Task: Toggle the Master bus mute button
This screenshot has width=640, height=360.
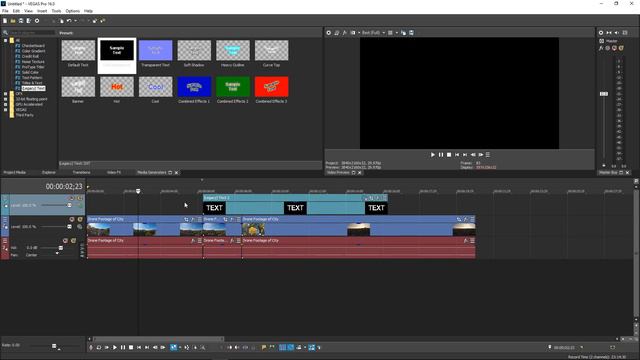Action: [x=614, y=48]
